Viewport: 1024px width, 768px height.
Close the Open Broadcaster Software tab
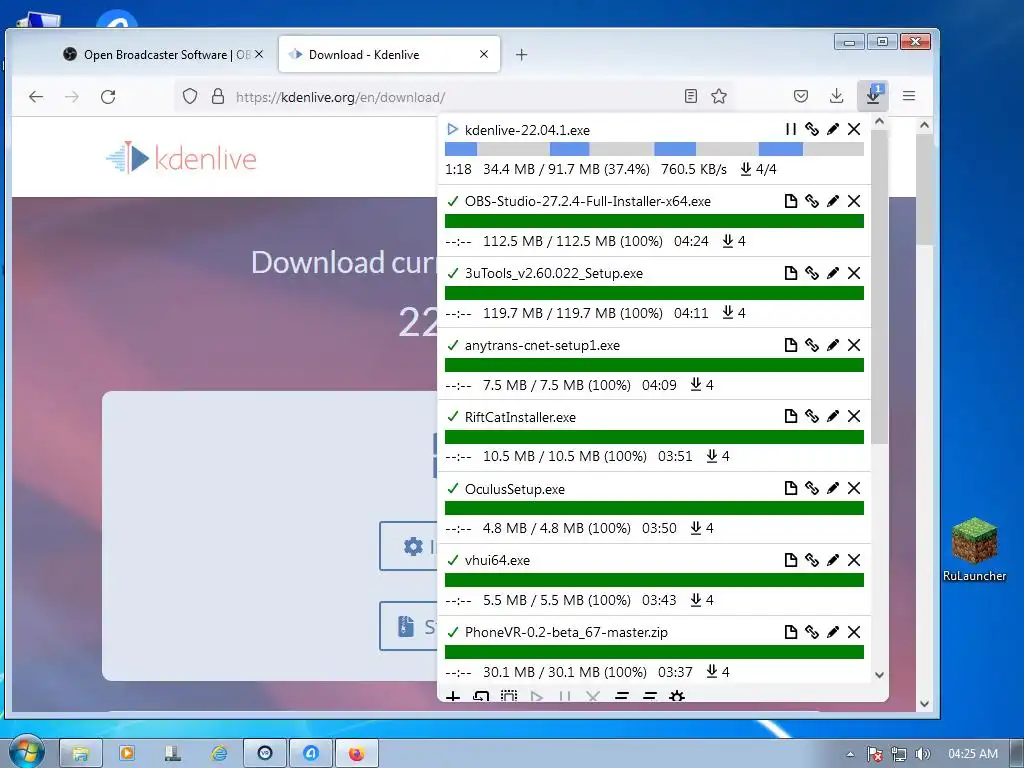pyautogui.click(x=259, y=54)
